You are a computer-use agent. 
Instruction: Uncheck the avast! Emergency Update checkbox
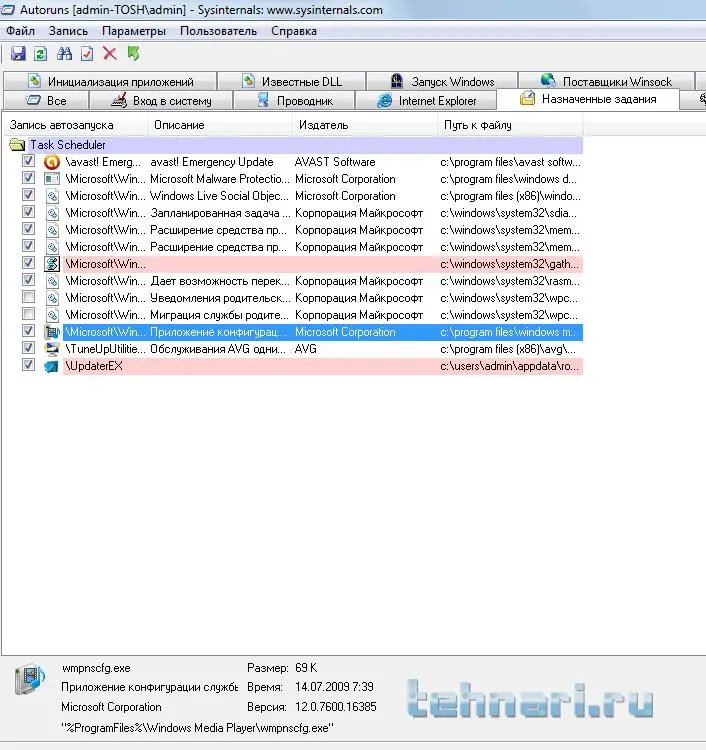pos(28,161)
